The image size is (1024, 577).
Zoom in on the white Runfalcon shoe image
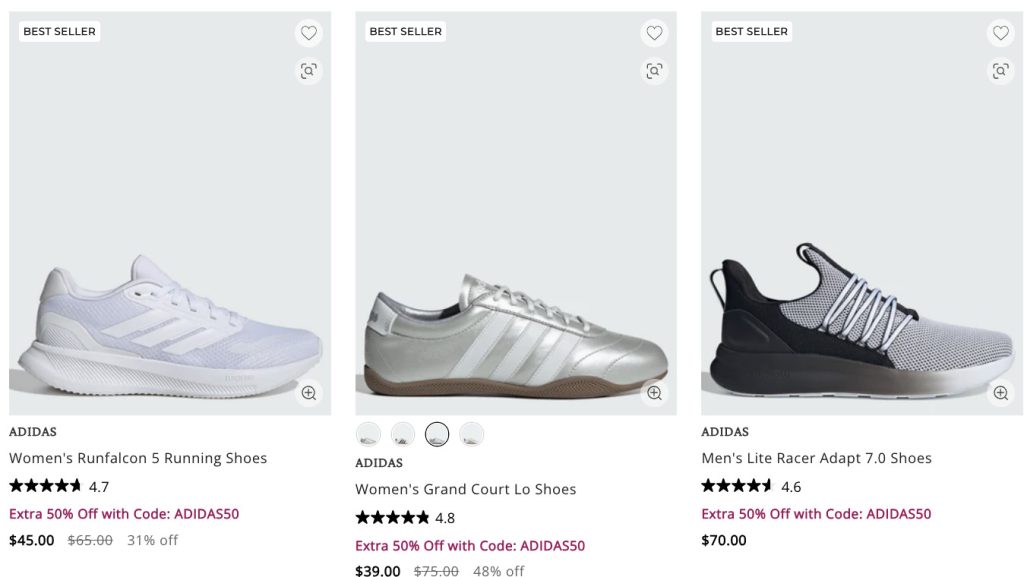pyautogui.click(x=309, y=393)
